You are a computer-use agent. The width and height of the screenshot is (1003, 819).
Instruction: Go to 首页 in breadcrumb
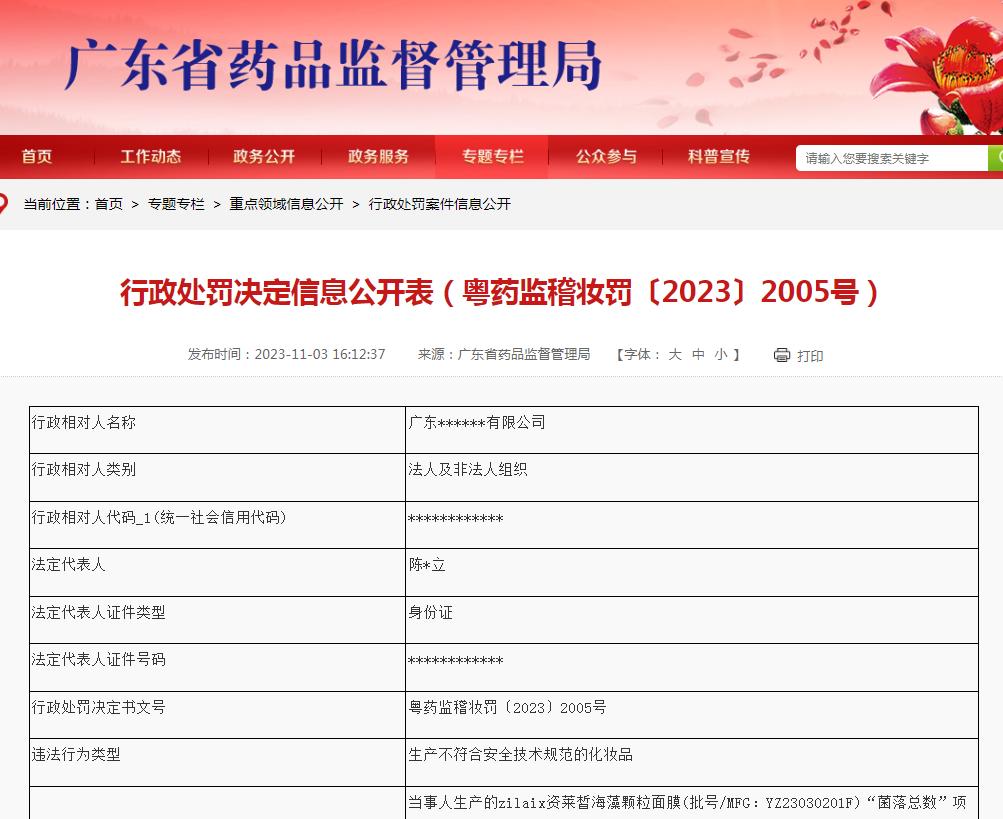coord(109,204)
